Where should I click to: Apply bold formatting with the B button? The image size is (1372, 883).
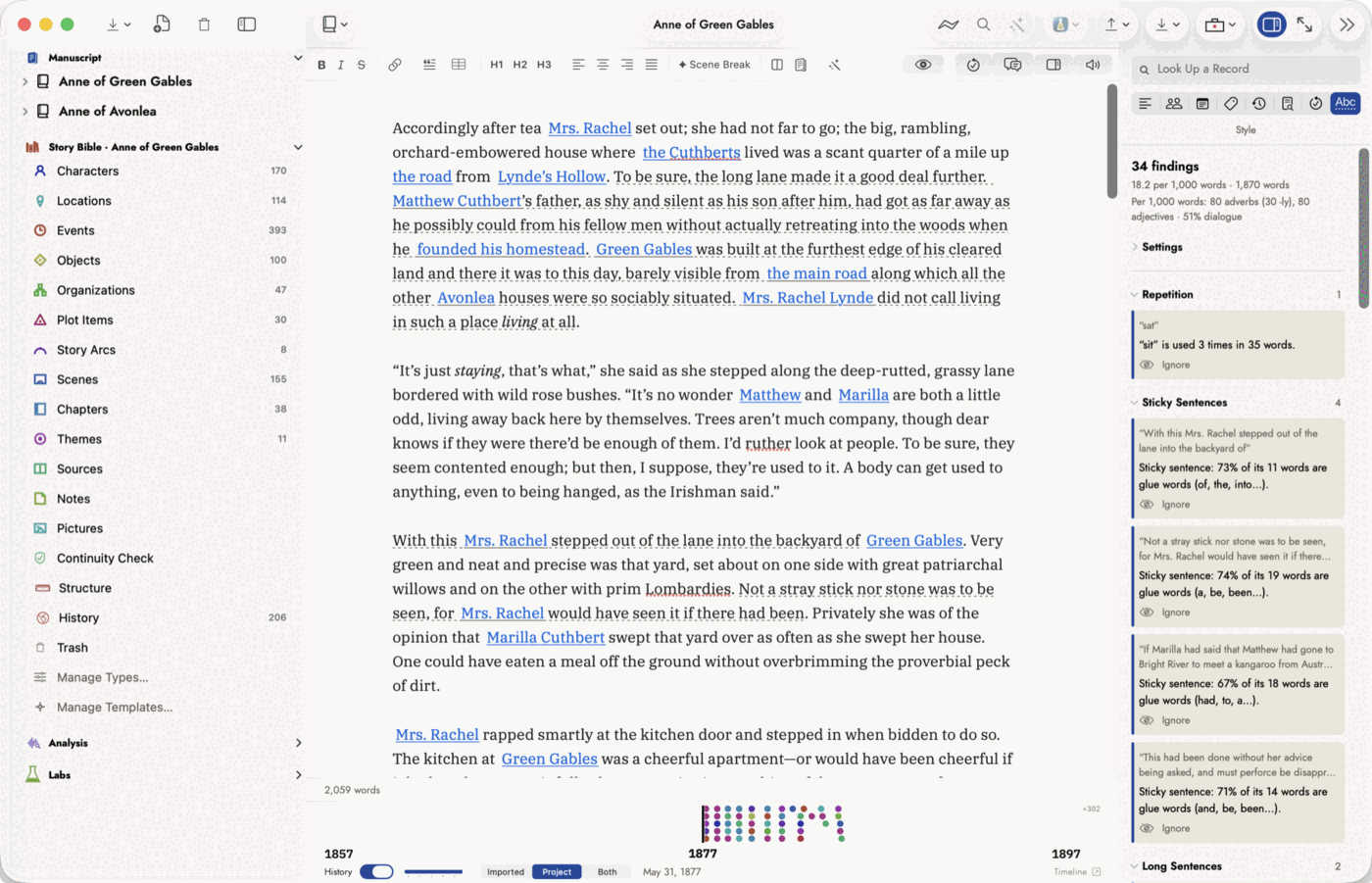pos(321,65)
